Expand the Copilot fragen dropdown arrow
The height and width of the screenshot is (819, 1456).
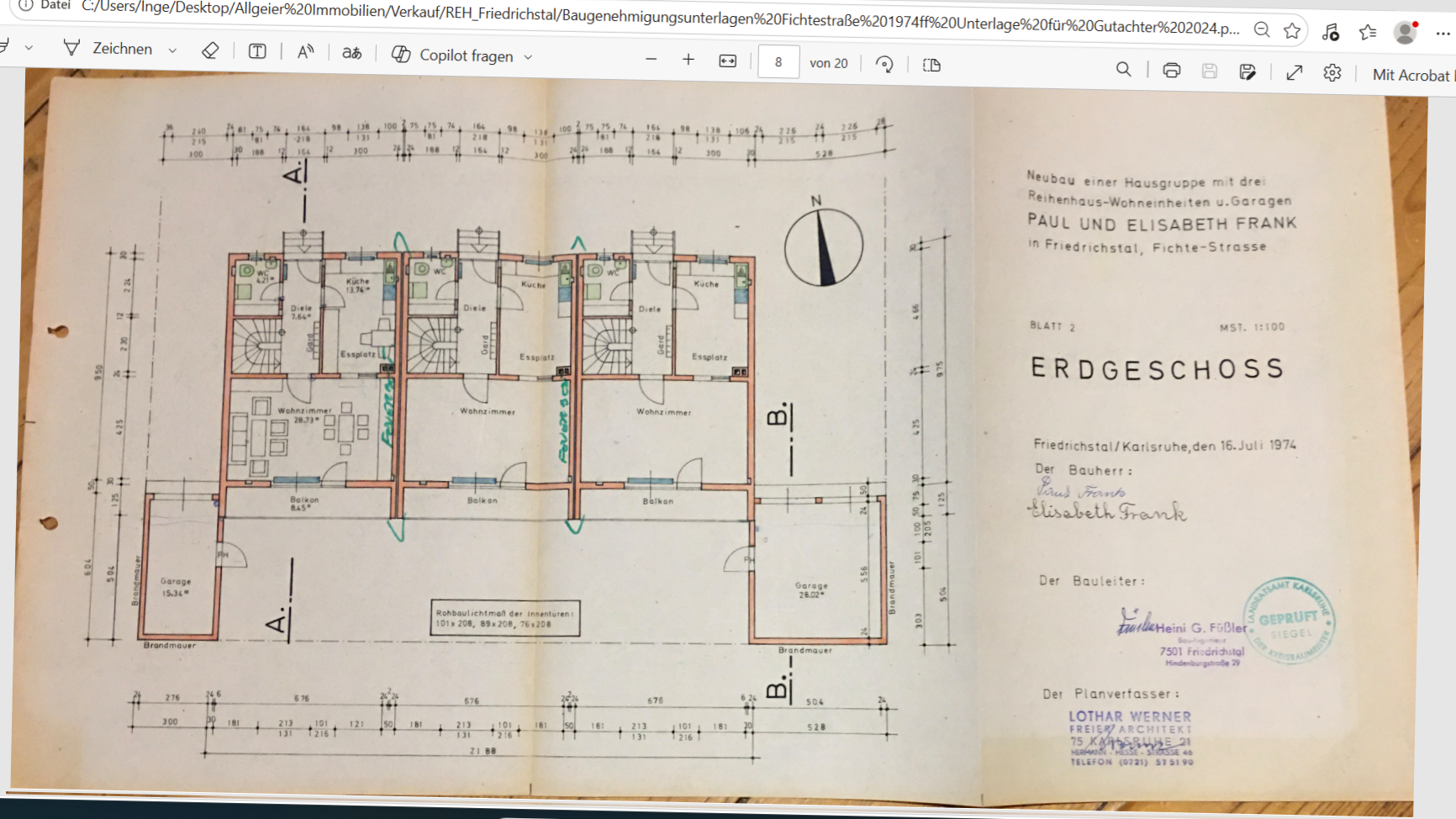click(528, 57)
